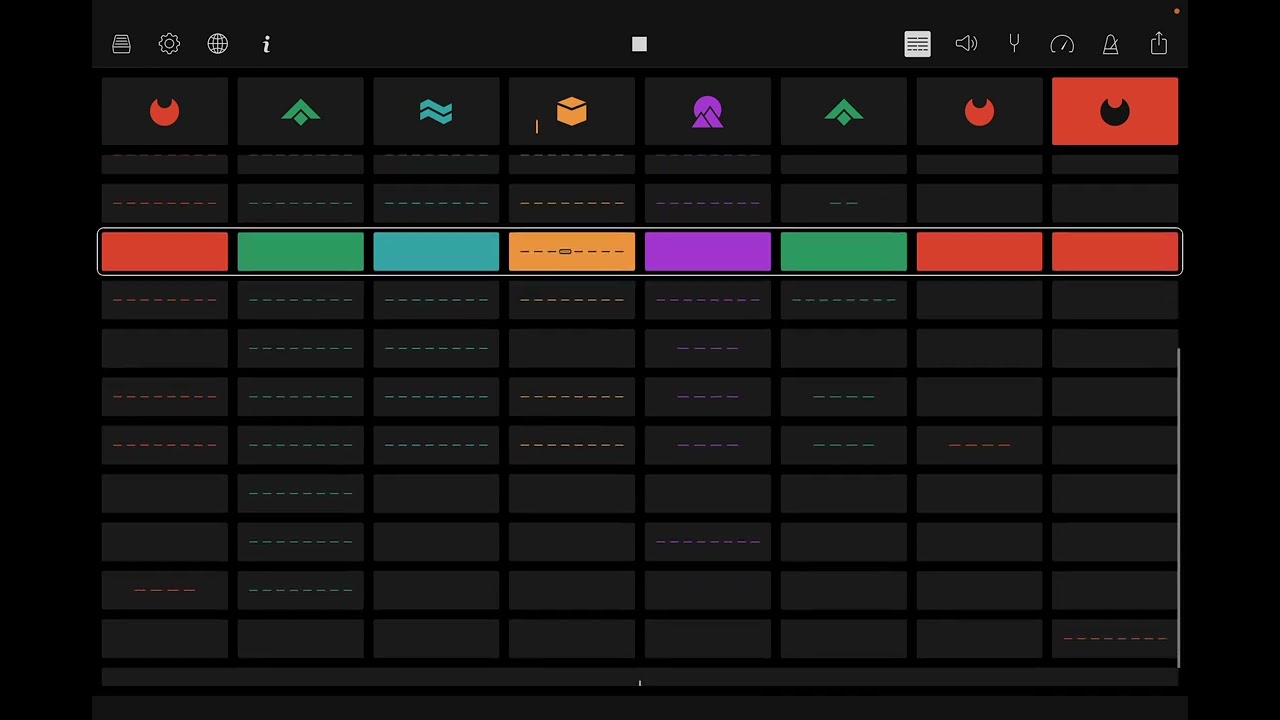Click the vertical scrollbar on the right edge
This screenshot has width=1280, height=720.
[x=1180, y=508]
